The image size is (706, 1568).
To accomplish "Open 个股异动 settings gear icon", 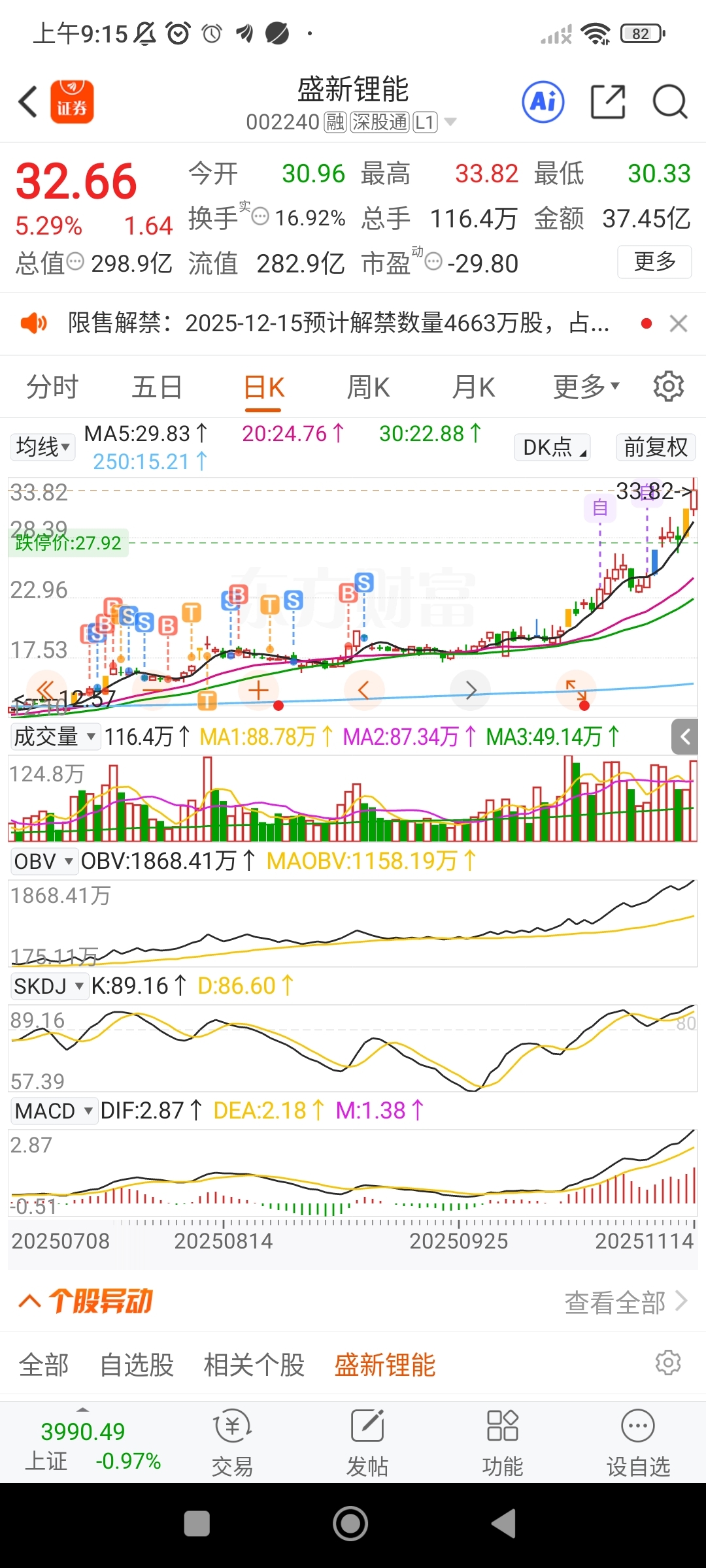I will point(668,1363).
